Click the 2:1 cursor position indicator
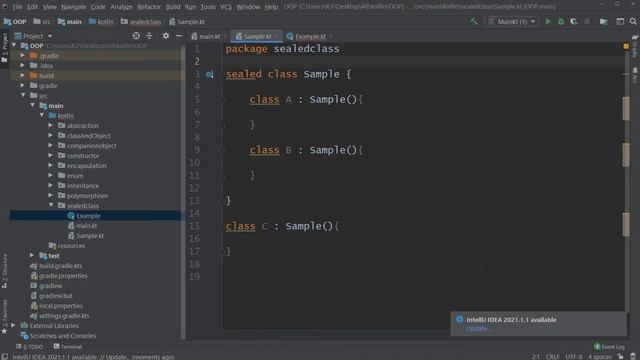 click(536, 357)
